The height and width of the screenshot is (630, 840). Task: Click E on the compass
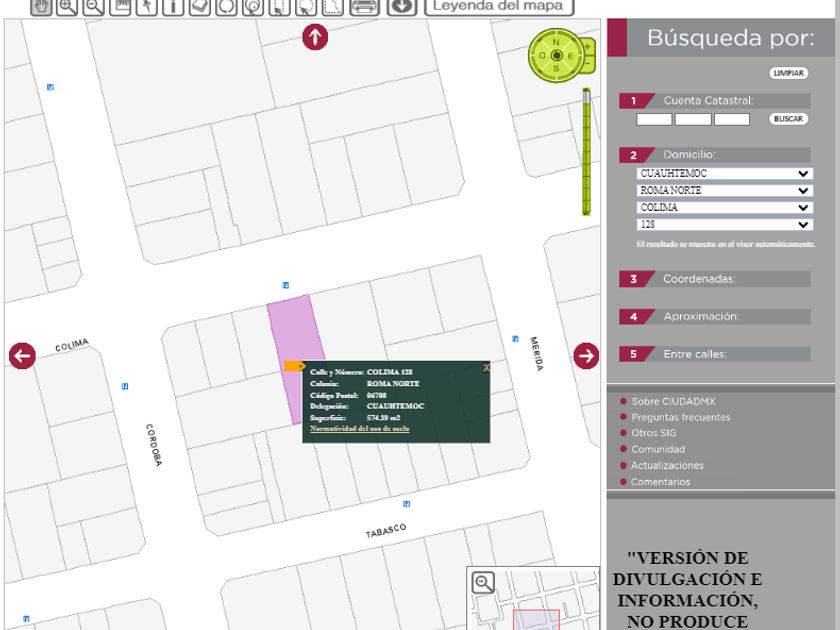point(570,56)
